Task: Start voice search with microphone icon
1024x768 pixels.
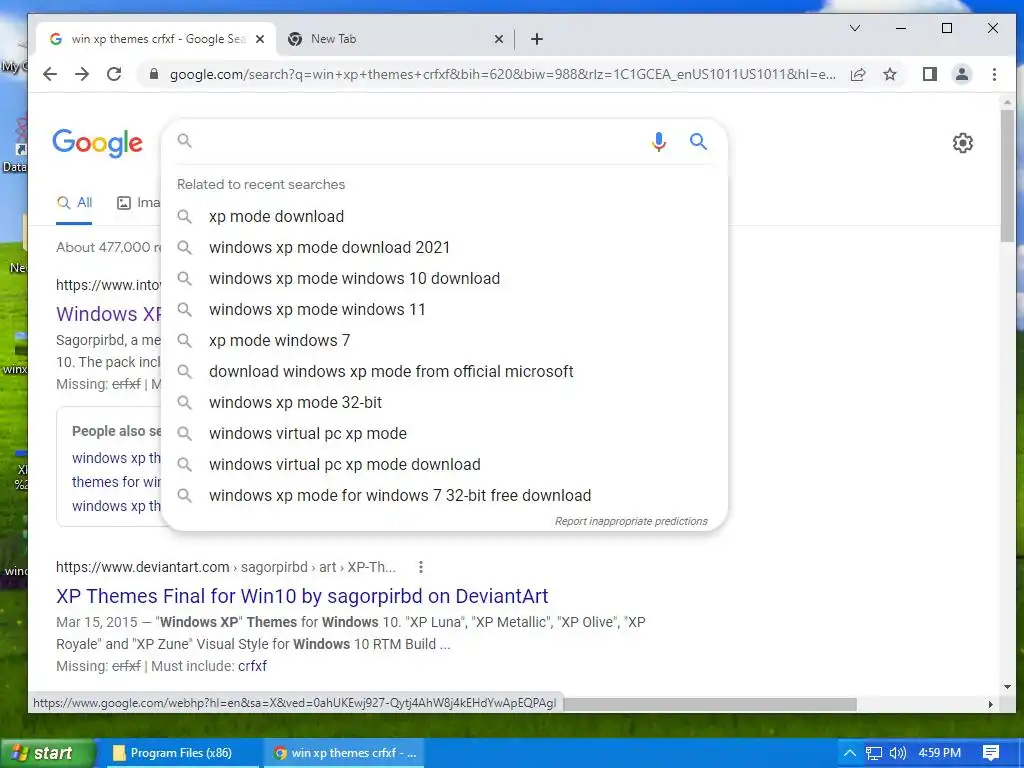Action: coord(659,142)
